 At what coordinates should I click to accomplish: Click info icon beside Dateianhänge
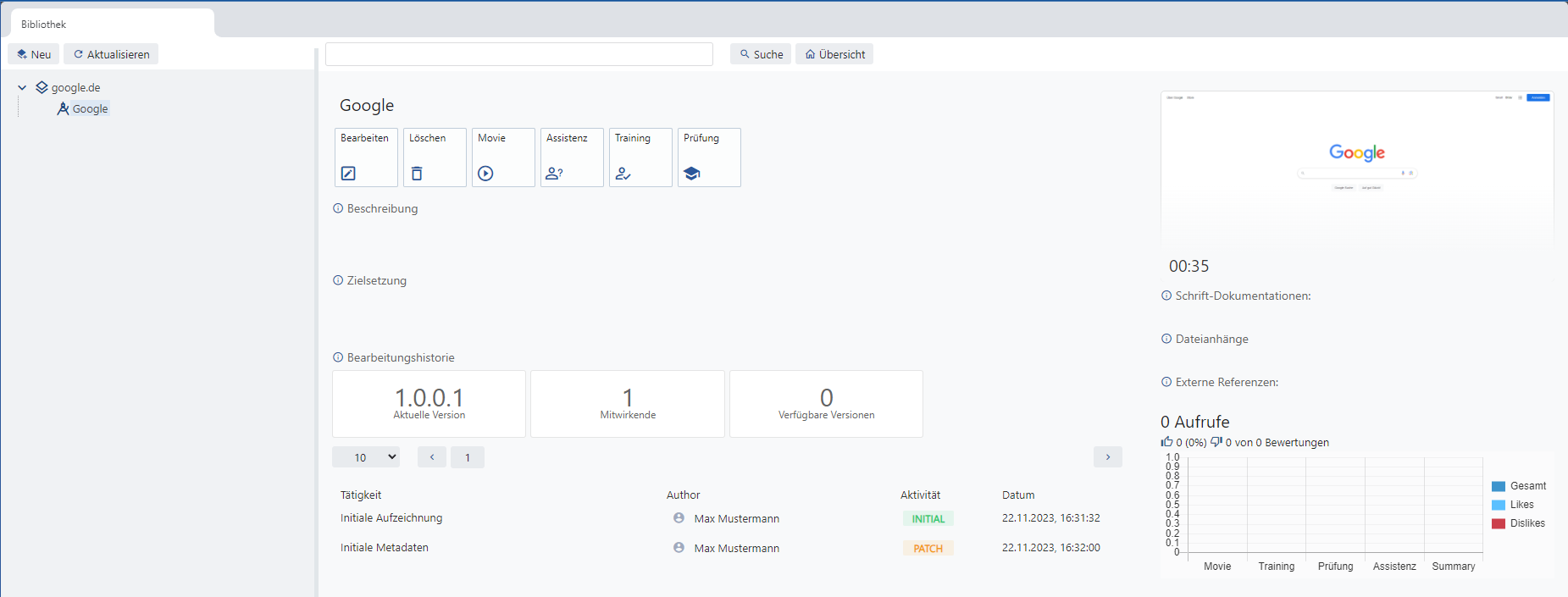pyautogui.click(x=1166, y=339)
